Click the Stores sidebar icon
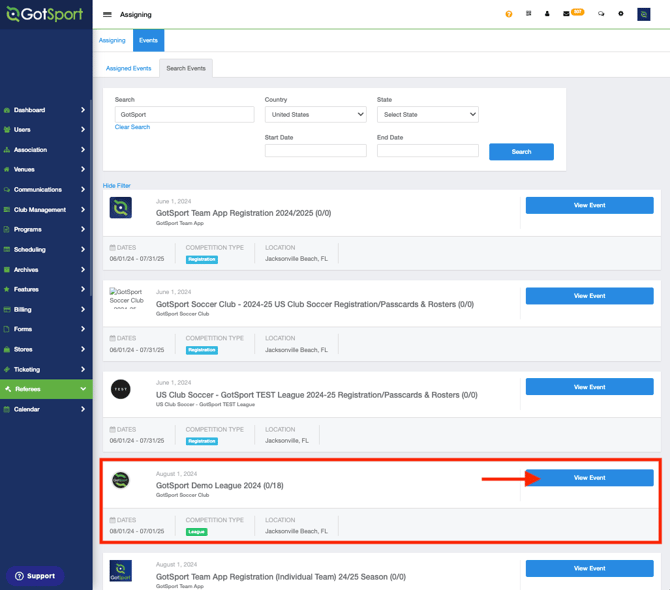Image resolution: width=670 pixels, height=590 pixels. click(7, 349)
